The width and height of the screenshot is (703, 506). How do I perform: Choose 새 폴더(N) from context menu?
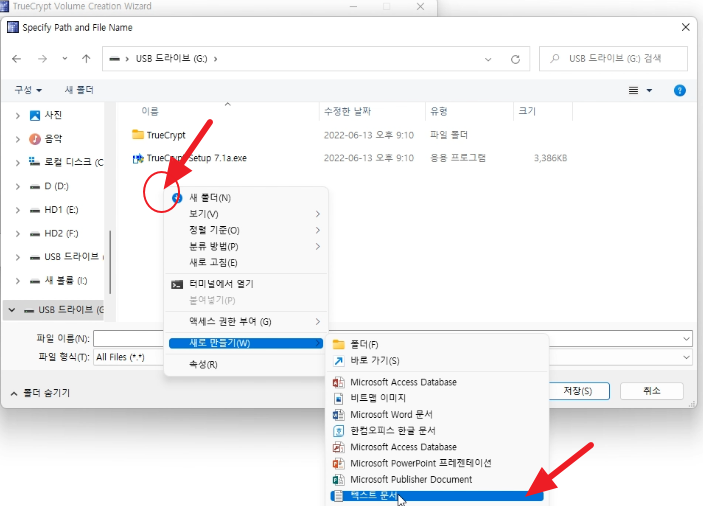[246, 198]
